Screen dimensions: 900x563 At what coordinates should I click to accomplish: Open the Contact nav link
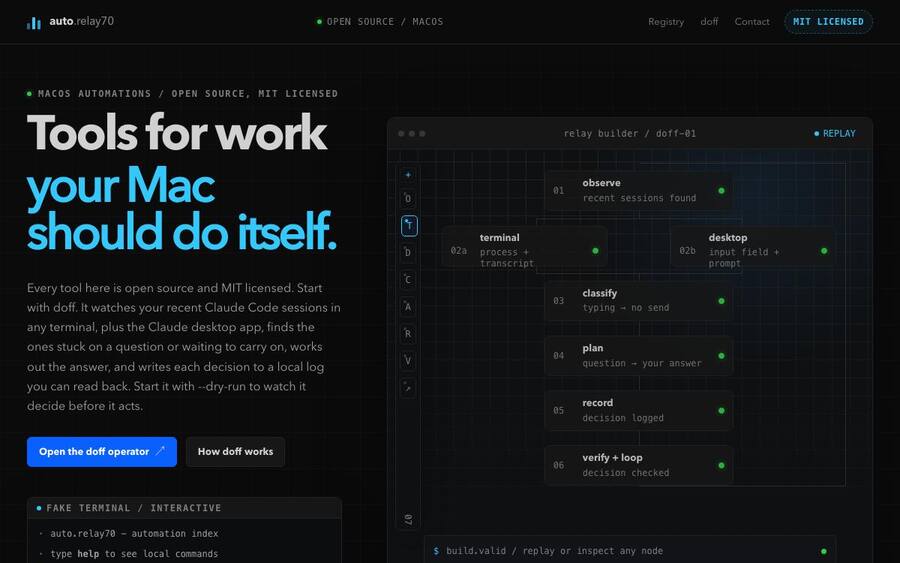752,22
